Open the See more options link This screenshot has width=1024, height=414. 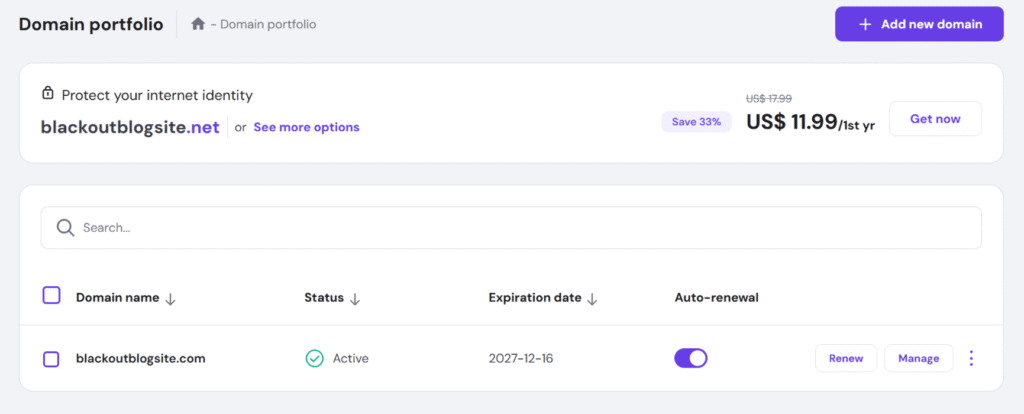click(x=306, y=127)
